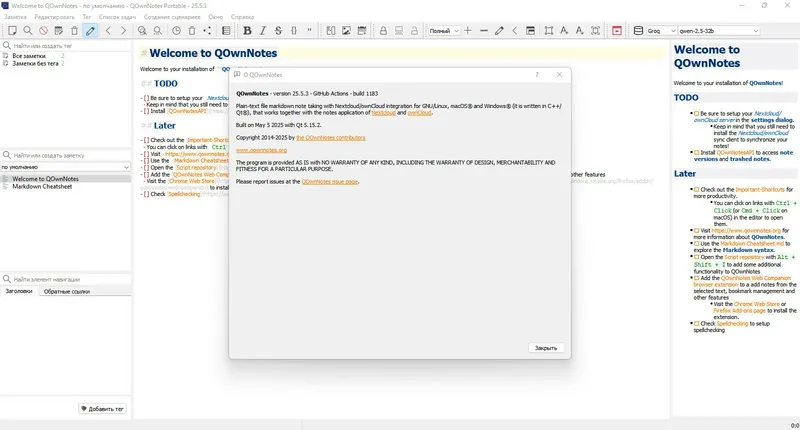Click the red prohibition circle toolbar icon
Viewport: 800px width, 430px height.
[x=43, y=31]
